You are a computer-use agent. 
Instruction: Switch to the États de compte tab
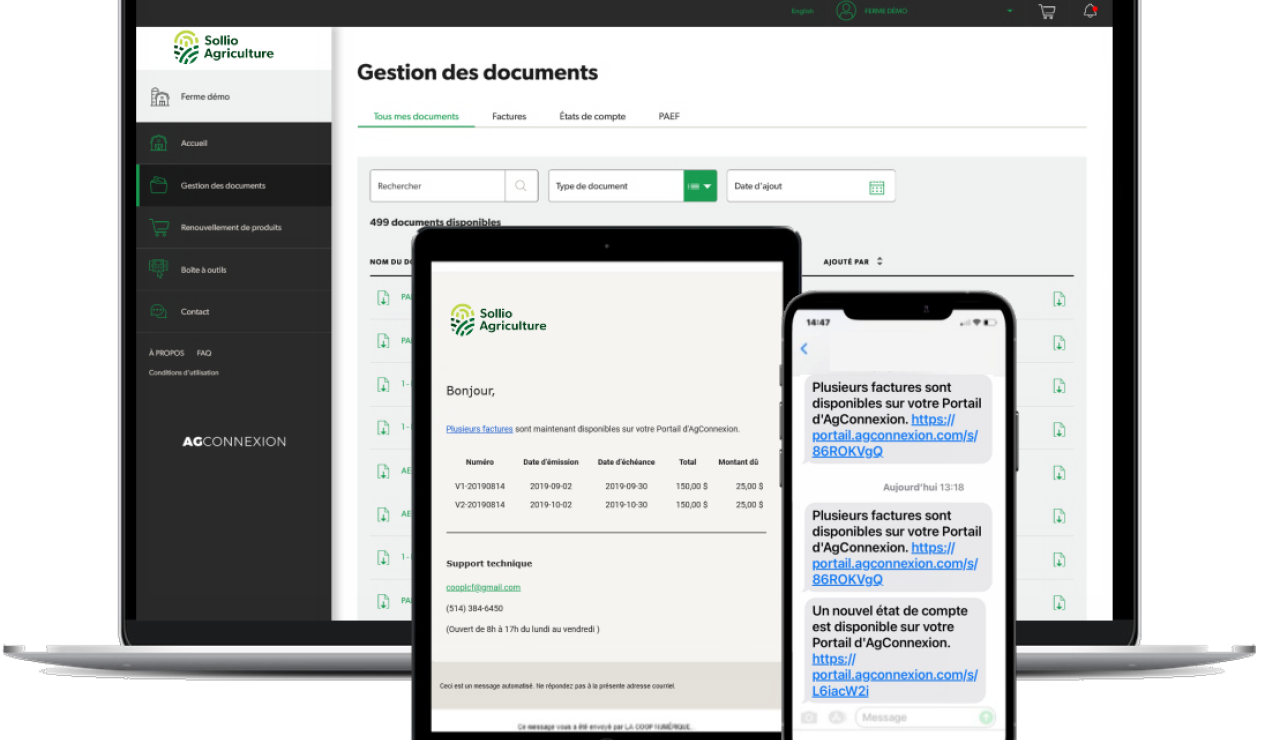(592, 117)
